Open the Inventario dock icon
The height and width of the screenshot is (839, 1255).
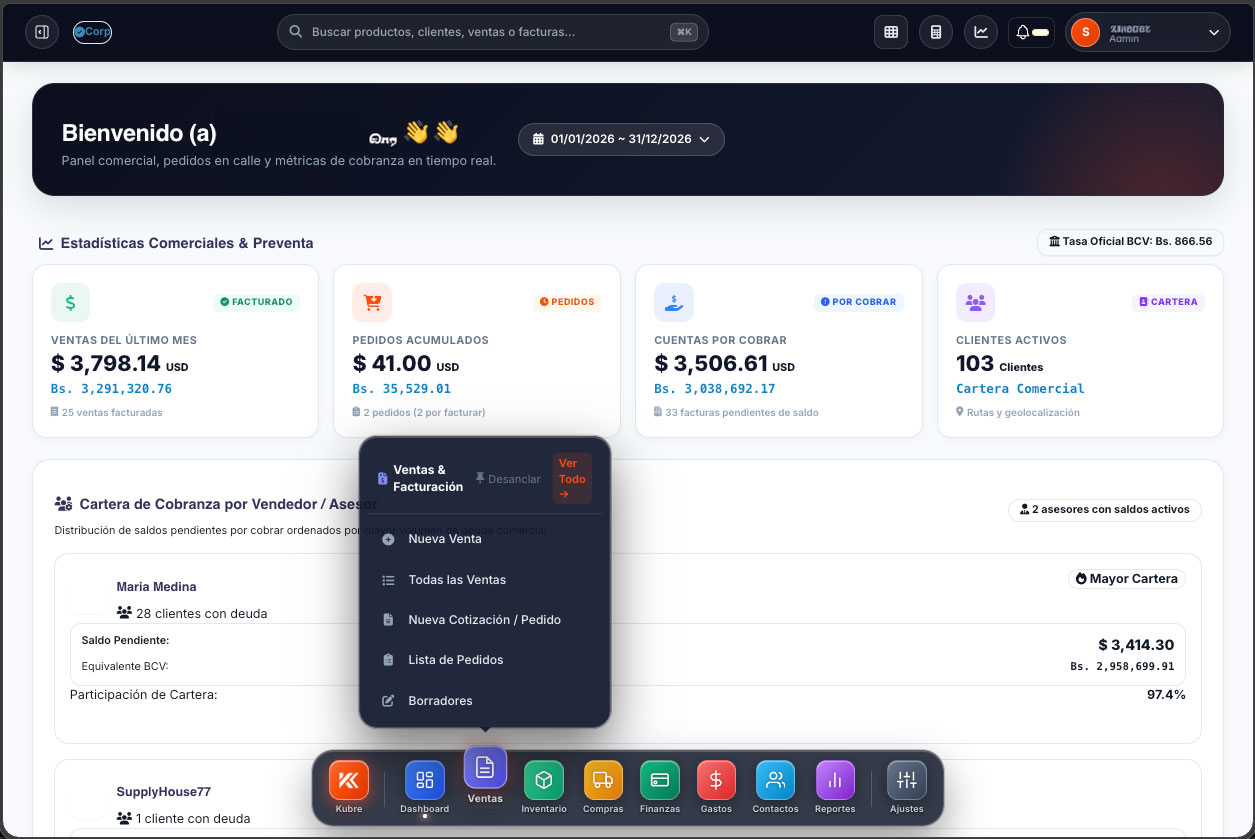544,780
